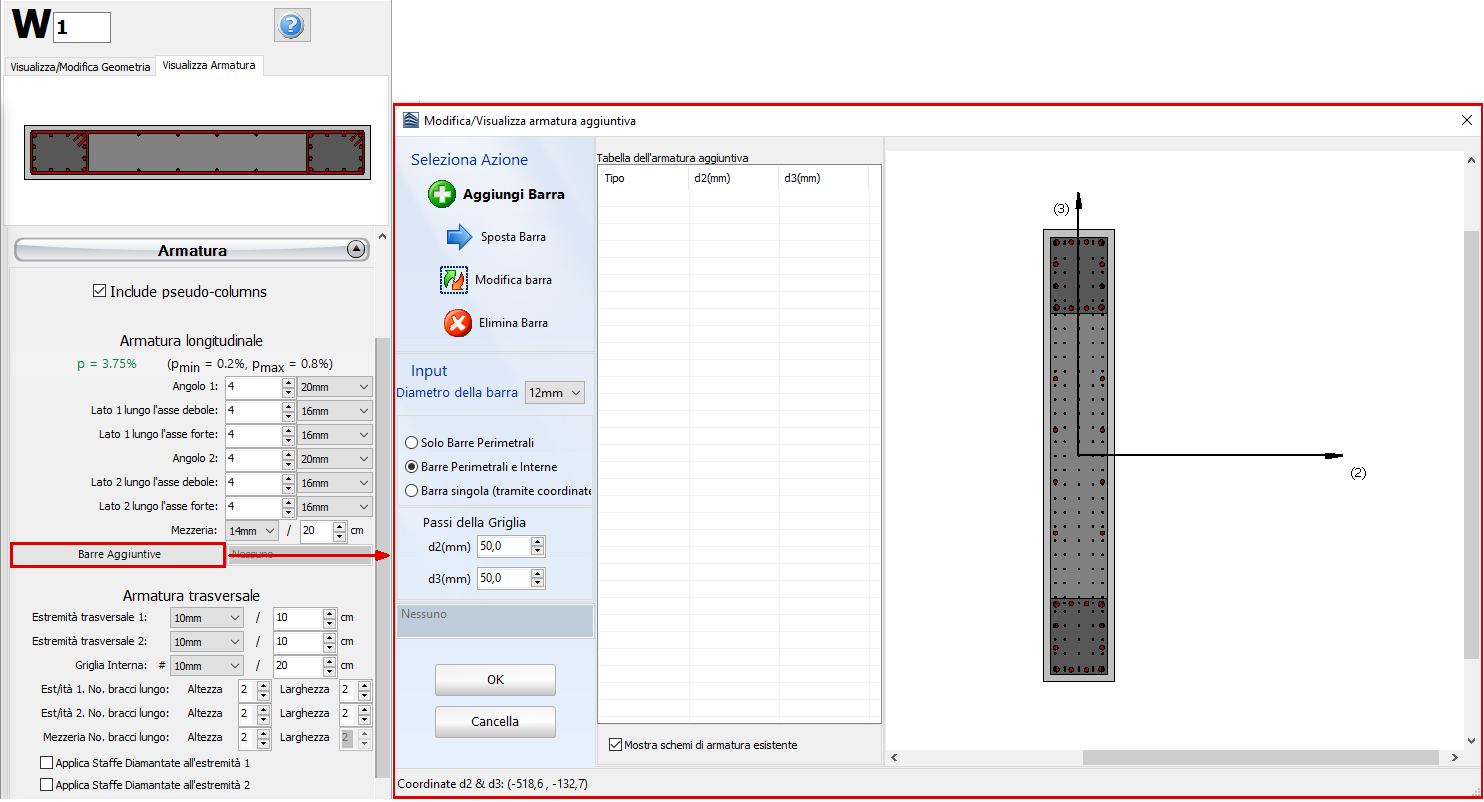Toggle Include pseudo-columns checkbox
The image size is (1484, 802).
pyautogui.click(x=99, y=292)
